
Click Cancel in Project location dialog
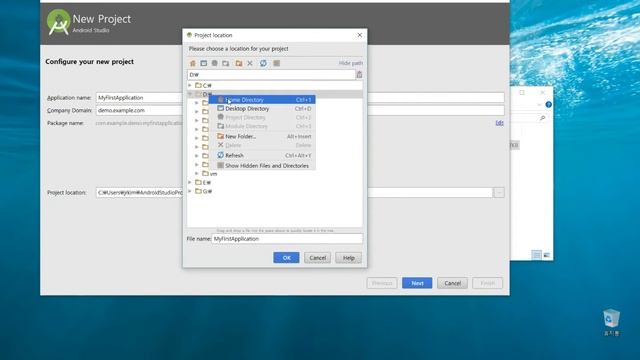pyautogui.click(x=317, y=258)
